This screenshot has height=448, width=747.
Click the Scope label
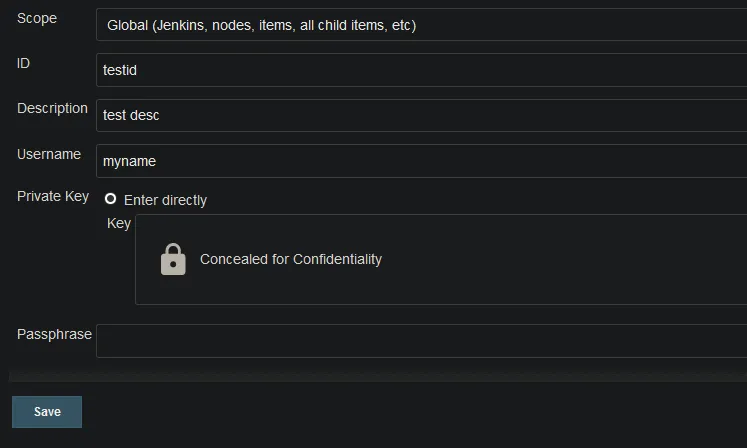37,19
